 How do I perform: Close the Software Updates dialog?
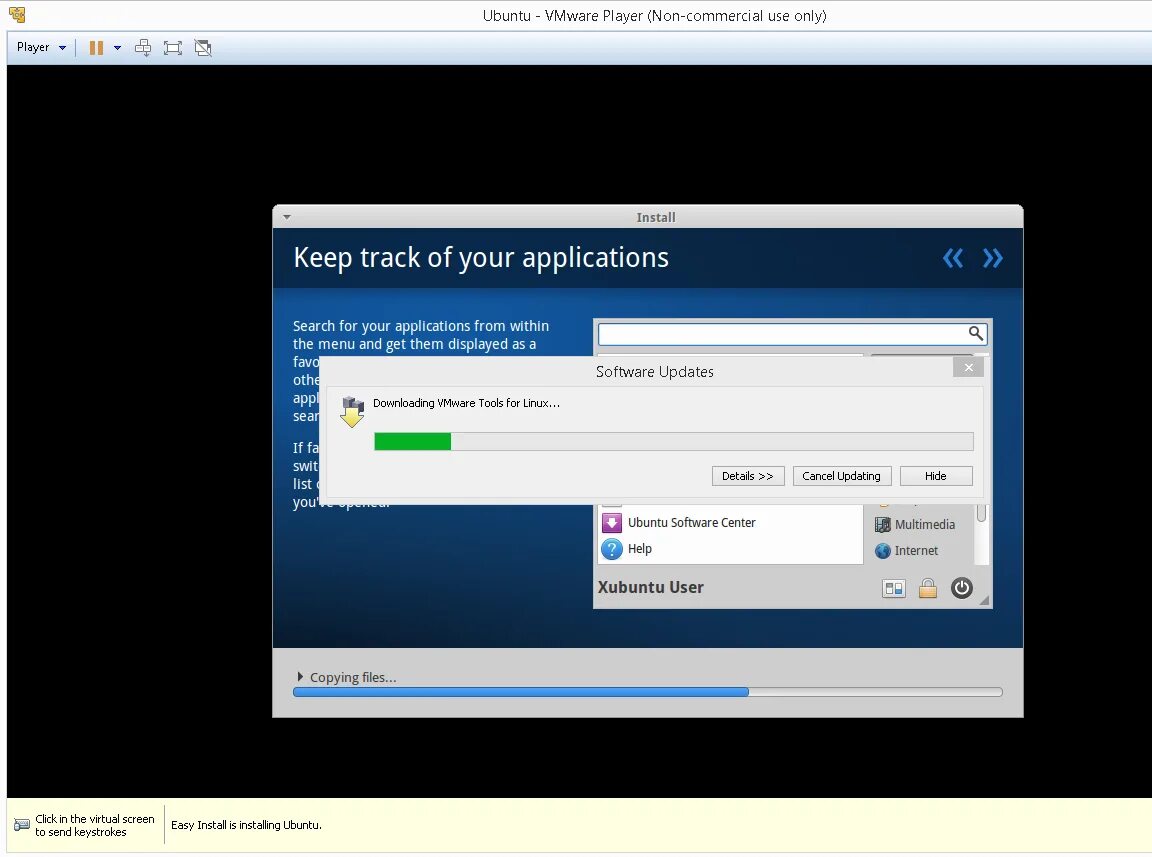coord(968,367)
